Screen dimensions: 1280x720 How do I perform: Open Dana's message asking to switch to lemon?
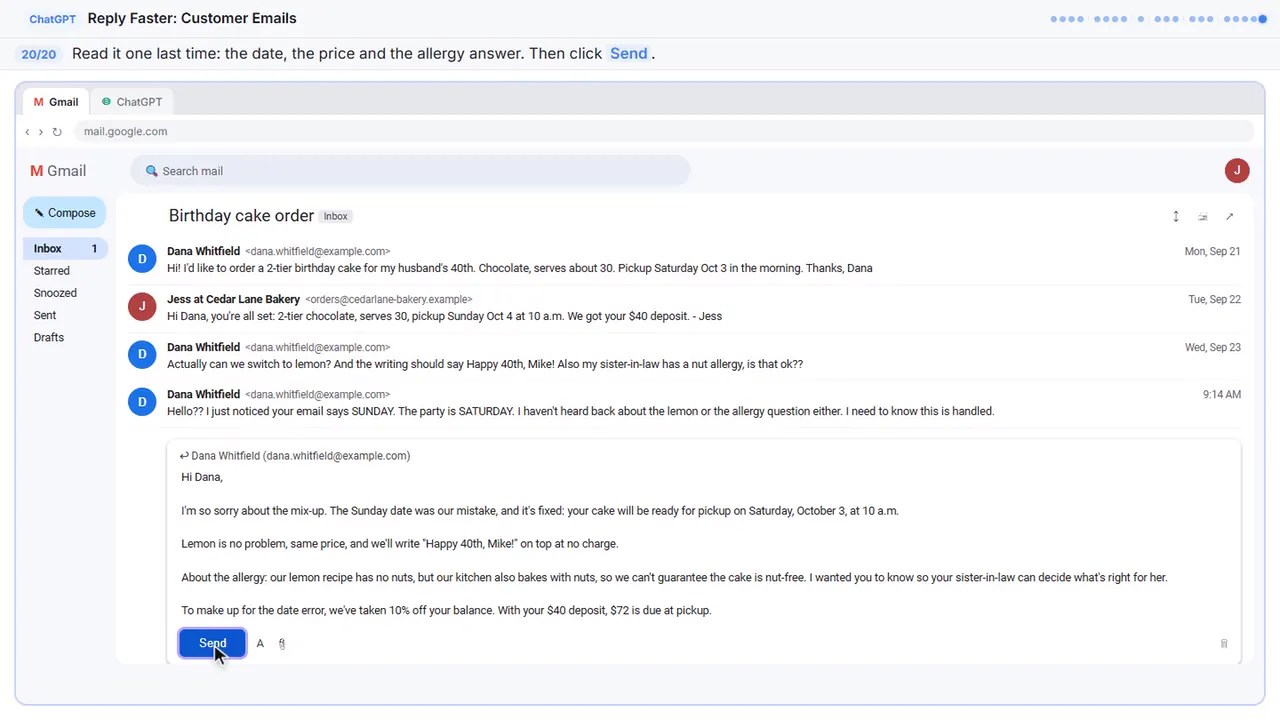click(684, 355)
